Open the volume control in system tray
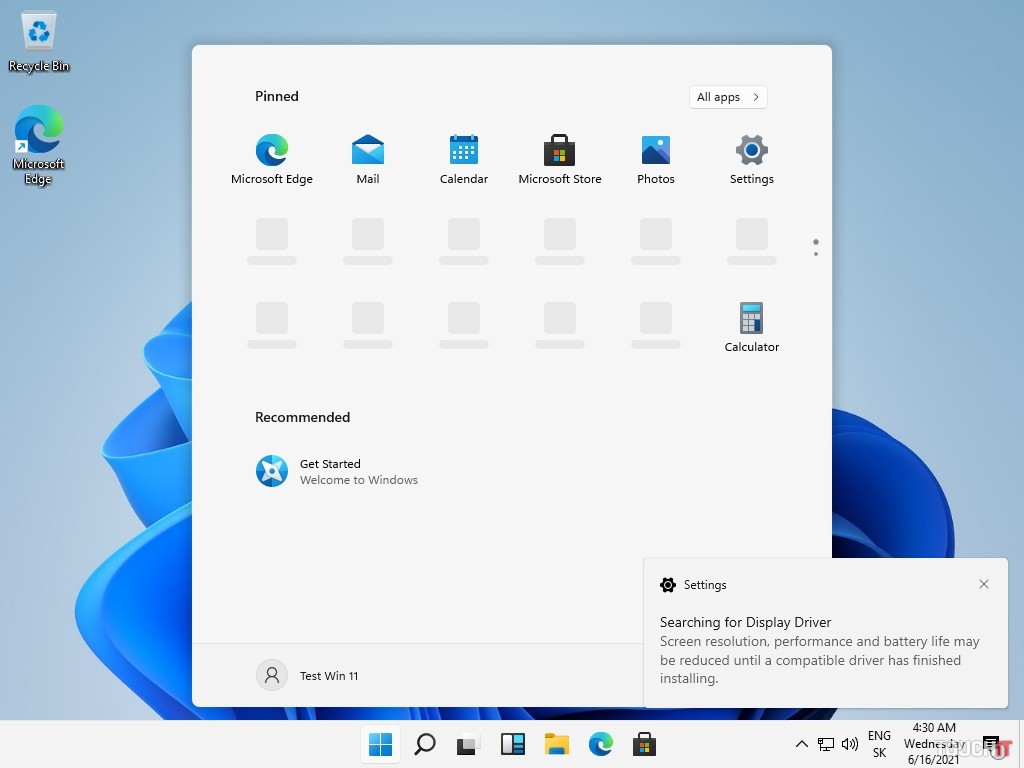Image resolution: width=1024 pixels, height=768 pixels. (850, 744)
